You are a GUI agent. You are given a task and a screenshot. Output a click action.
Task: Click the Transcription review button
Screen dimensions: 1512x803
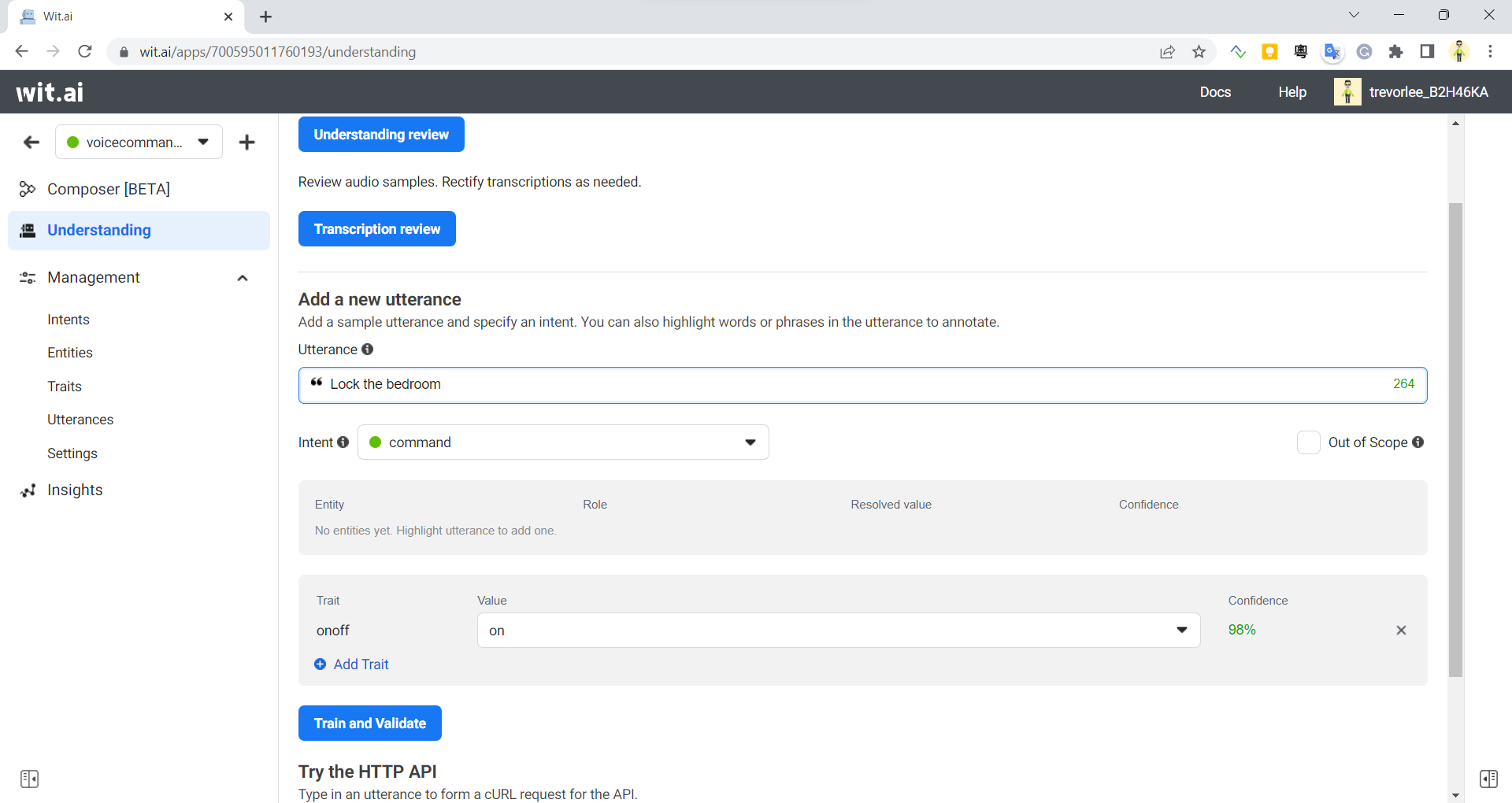coord(377,229)
